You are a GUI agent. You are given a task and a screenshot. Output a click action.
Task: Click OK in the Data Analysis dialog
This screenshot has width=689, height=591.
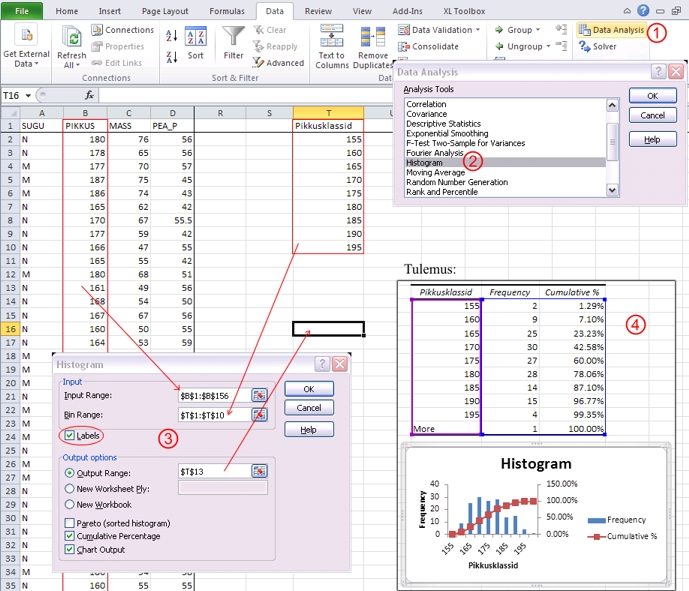pyautogui.click(x=653, y=95)
